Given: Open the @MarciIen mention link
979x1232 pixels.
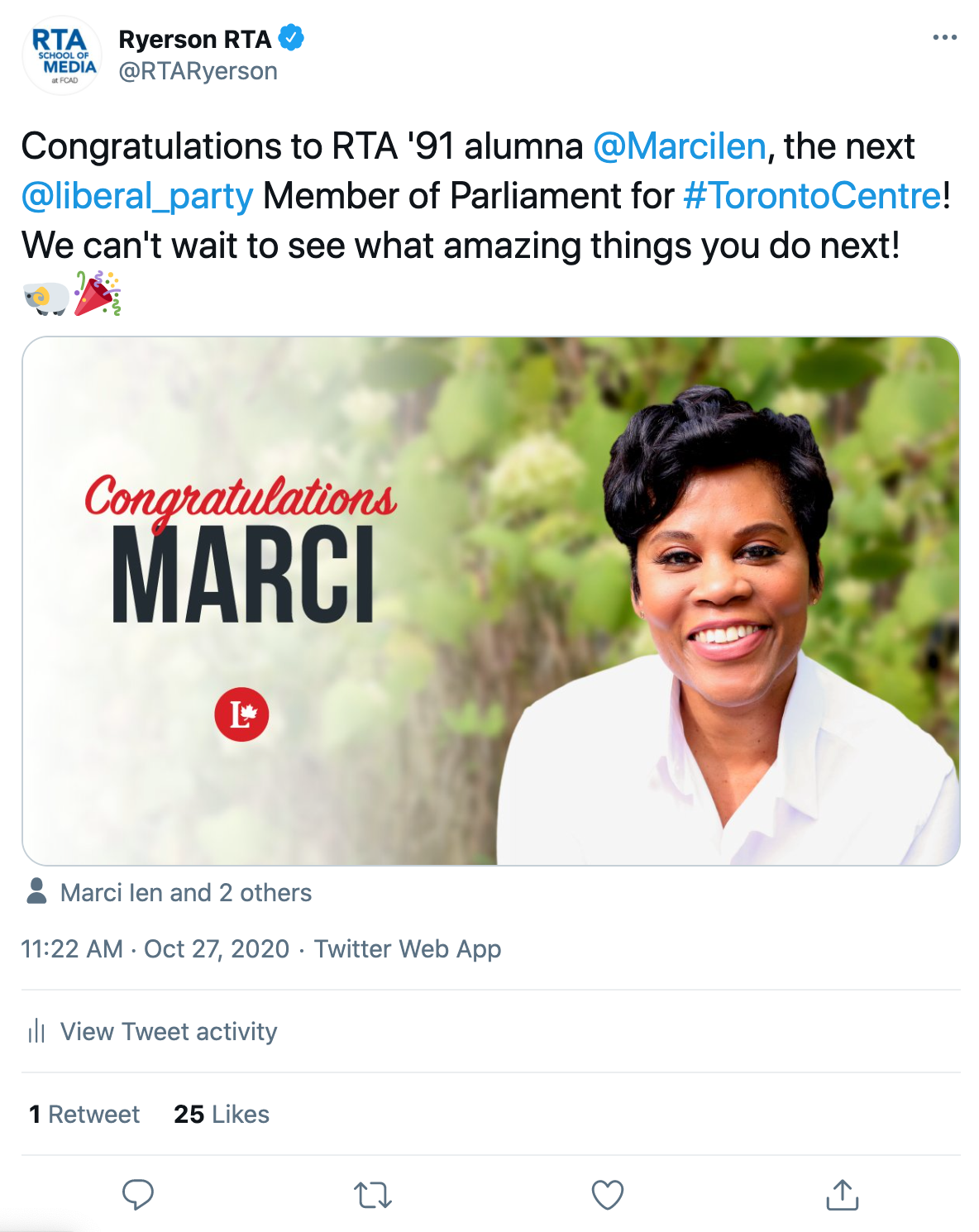Looking at the screenshot, I should (x=680, y=146).
